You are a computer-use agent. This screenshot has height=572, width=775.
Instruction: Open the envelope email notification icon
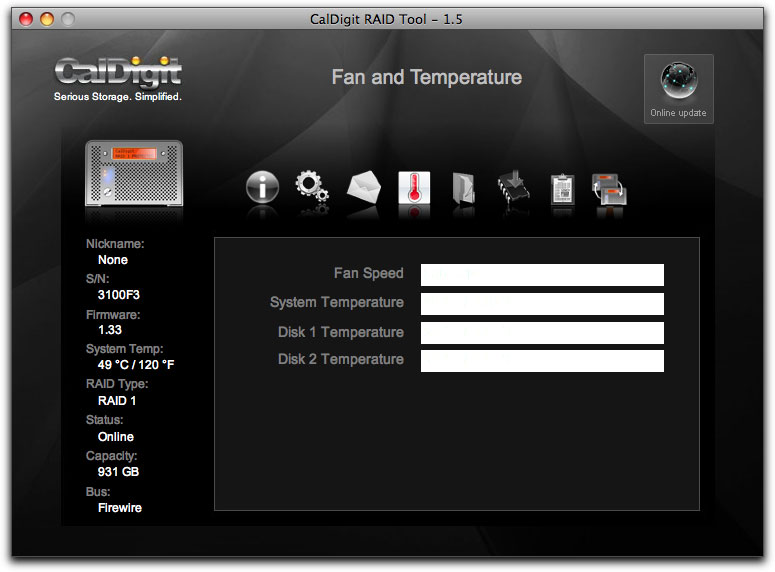pos(364,187)
